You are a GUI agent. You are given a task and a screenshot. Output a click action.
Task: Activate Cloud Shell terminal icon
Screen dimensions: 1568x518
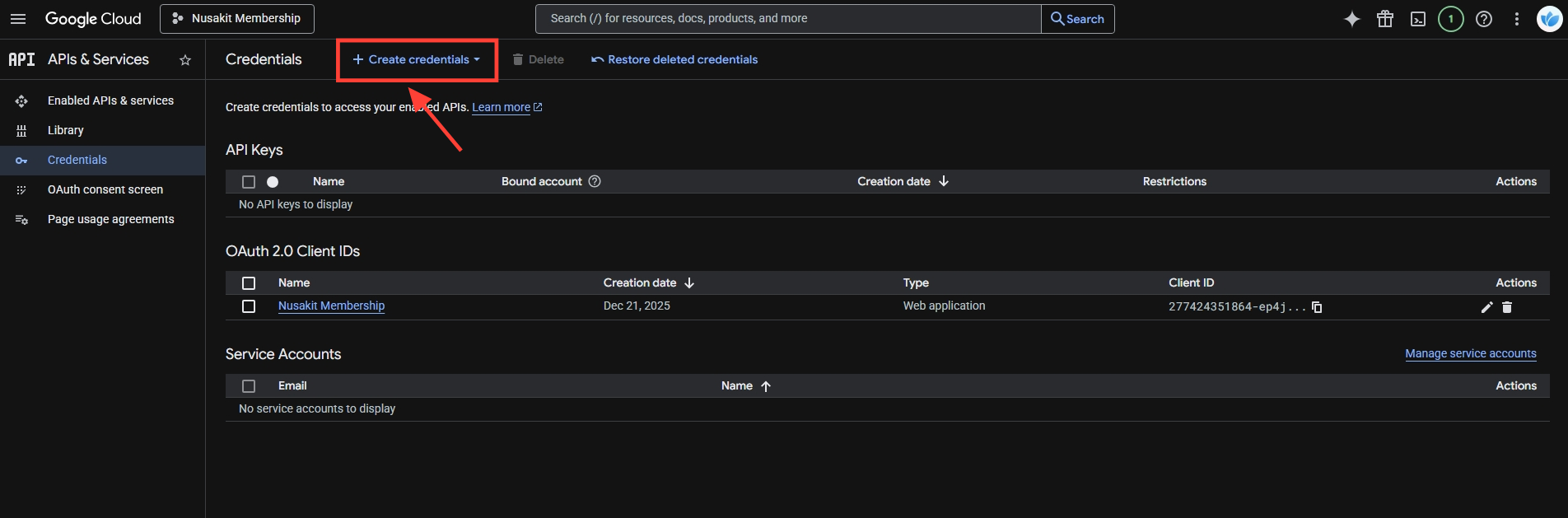click(x=1417, y=19)
